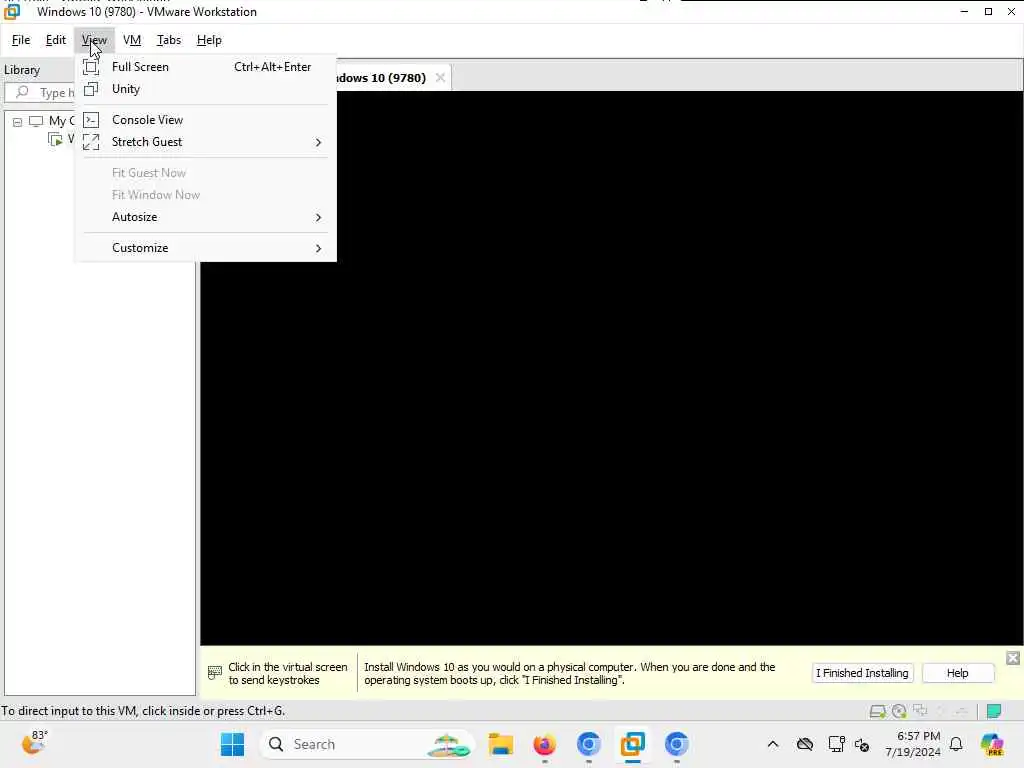Click the hard disk status icon
The width and height of the screenshot is (1024, 768).
tap(878, 711)
